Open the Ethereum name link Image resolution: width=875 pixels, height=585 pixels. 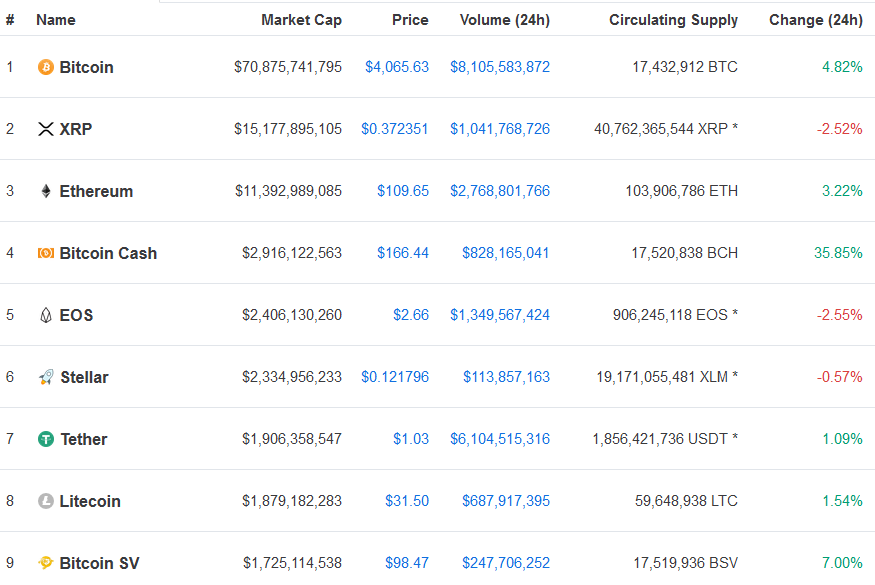pos(97,191)
